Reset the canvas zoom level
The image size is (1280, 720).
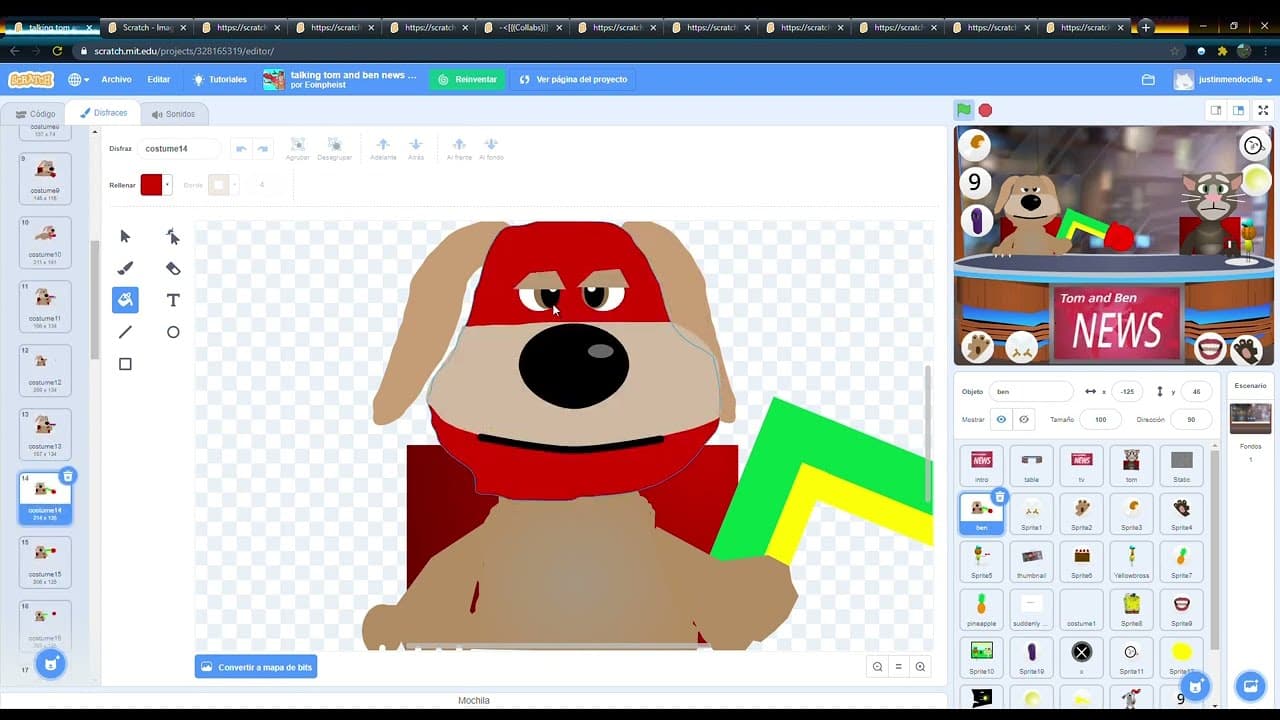click(x=898, y=667)
